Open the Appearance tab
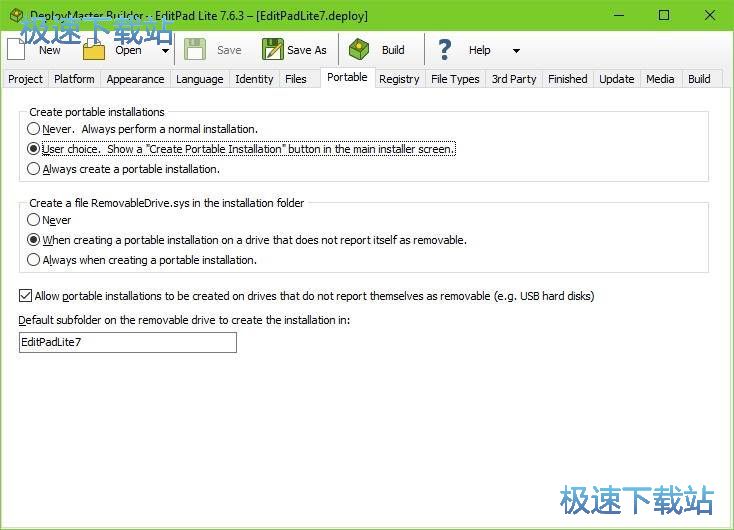 [135, 79]
